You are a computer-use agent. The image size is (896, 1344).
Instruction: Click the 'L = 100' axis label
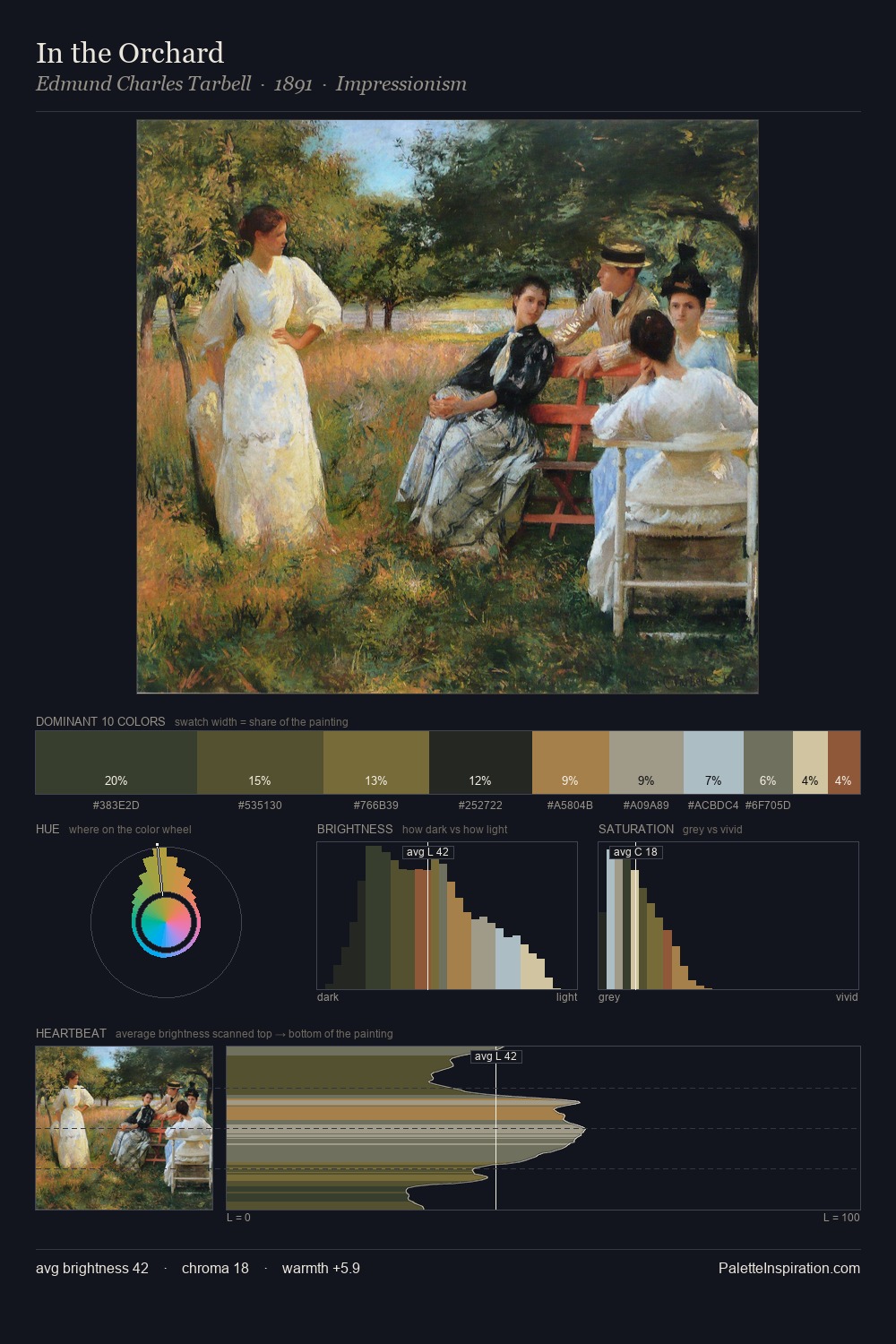tap(841, 1218)
